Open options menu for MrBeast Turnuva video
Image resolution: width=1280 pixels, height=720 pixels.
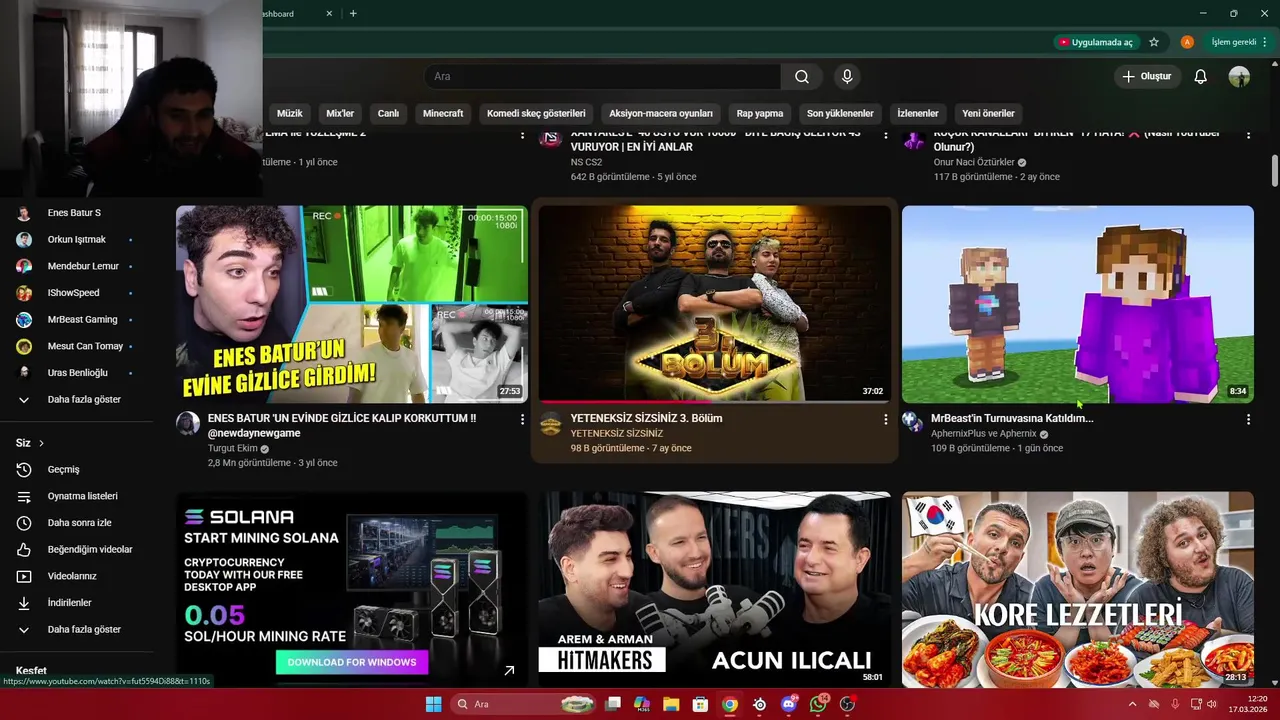pyautogui.click(x=1248, y=420)
